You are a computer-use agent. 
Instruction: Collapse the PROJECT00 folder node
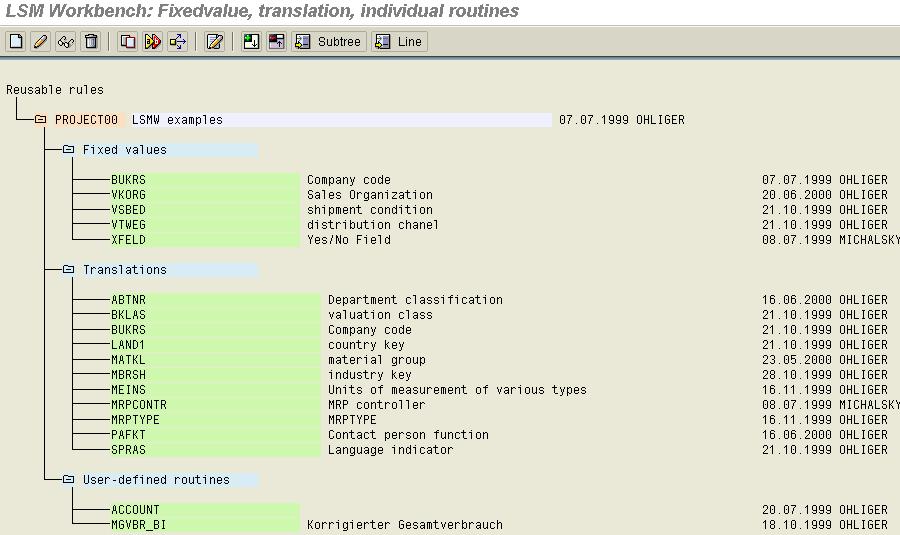[40, 119]
